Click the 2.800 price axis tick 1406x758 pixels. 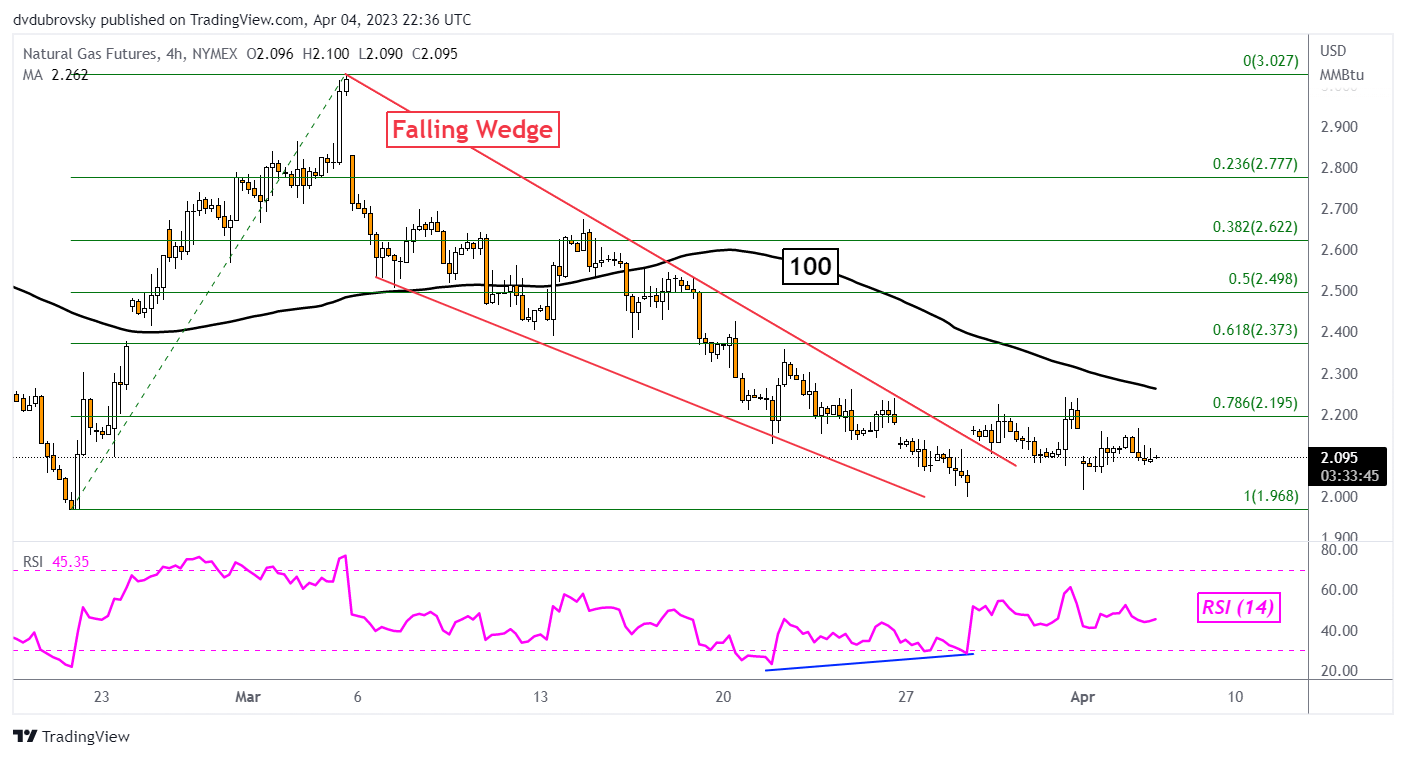1337,168
